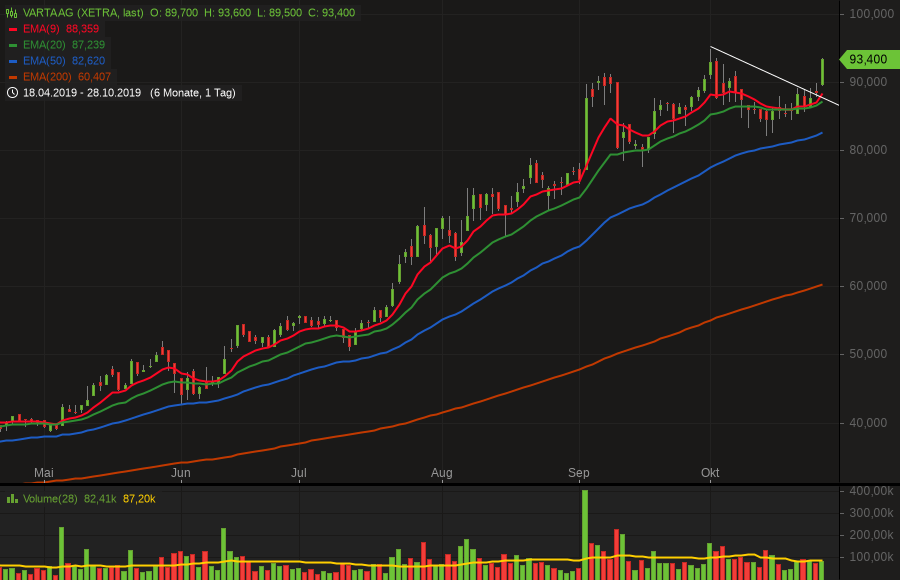Click the 400,00k volume axis label

tap(872, 492)
